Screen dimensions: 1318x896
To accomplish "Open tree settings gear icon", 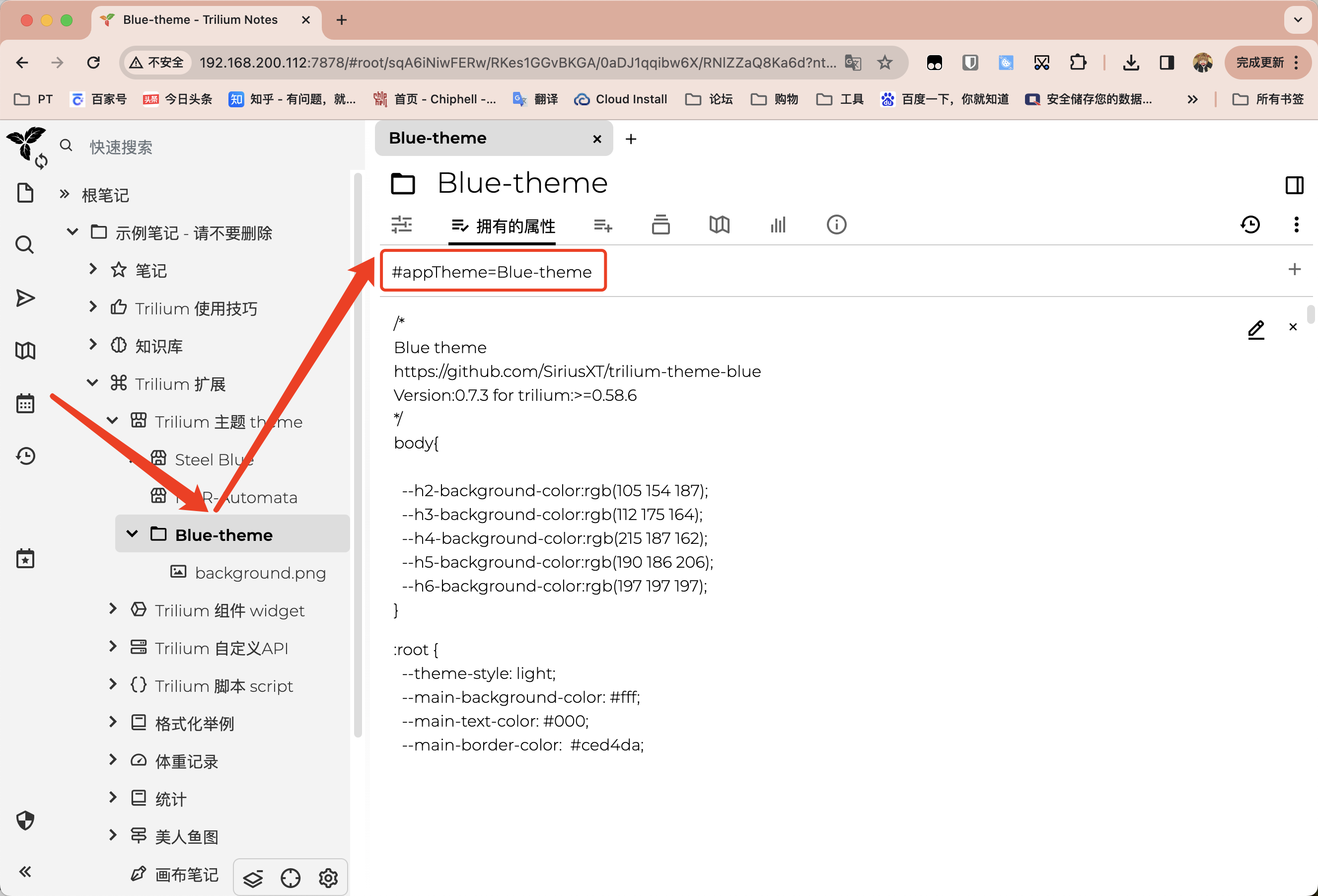I will pyautogui.click(x=328, y=879).
